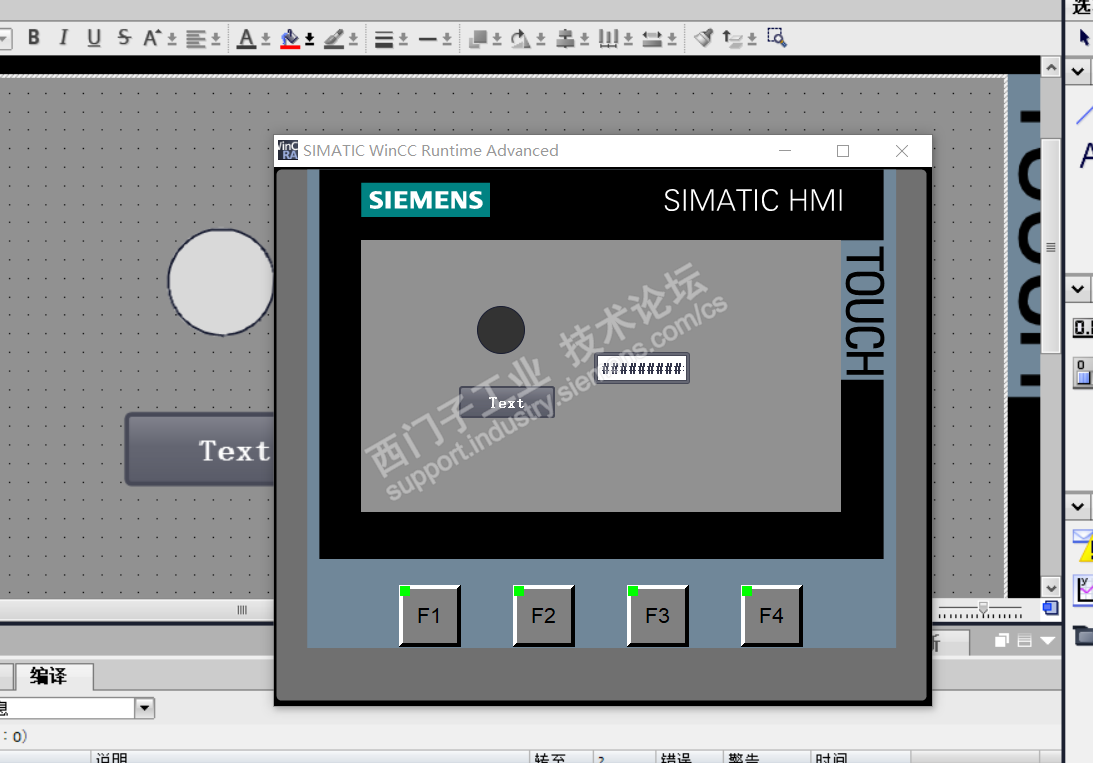Click the align objects icon
1093x763 pixels.
click(x=565, y=38)
